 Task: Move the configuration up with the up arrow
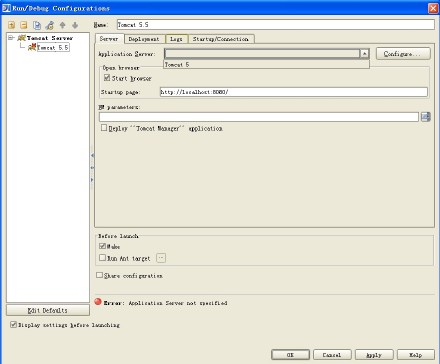coord(62,25)
